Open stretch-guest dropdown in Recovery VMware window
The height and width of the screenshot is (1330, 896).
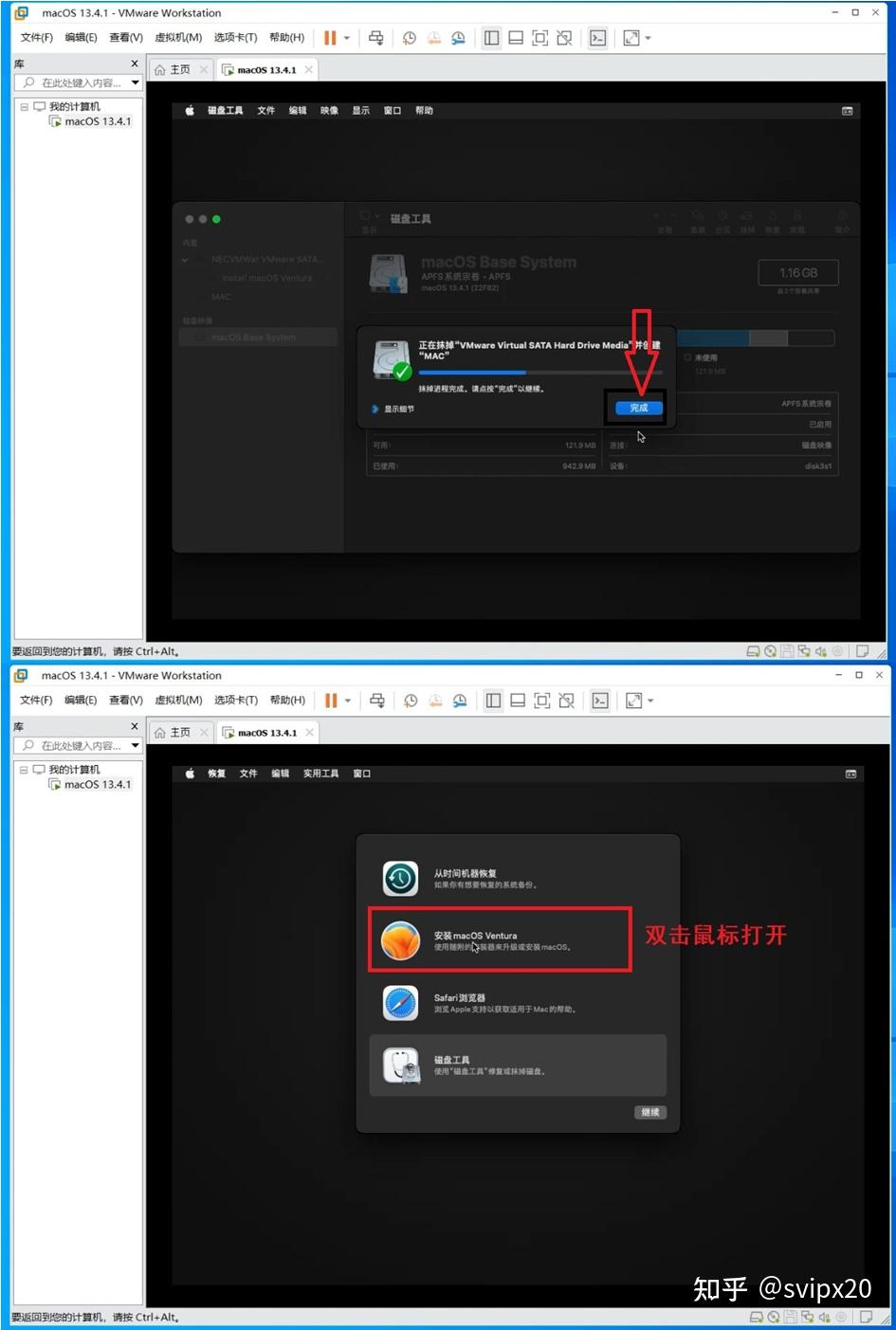point(650,701)
